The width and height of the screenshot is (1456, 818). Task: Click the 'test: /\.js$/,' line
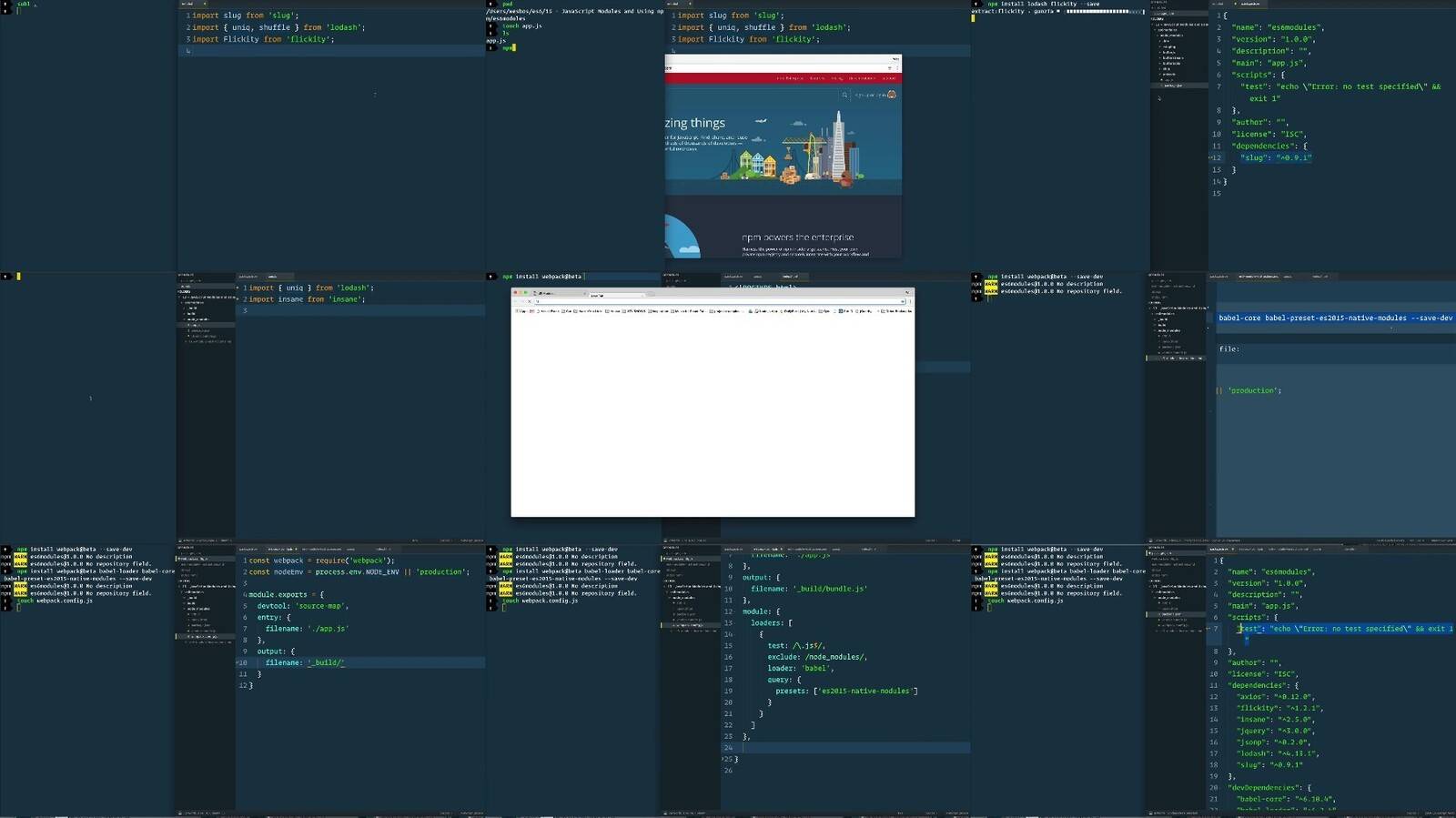(796, 646)
